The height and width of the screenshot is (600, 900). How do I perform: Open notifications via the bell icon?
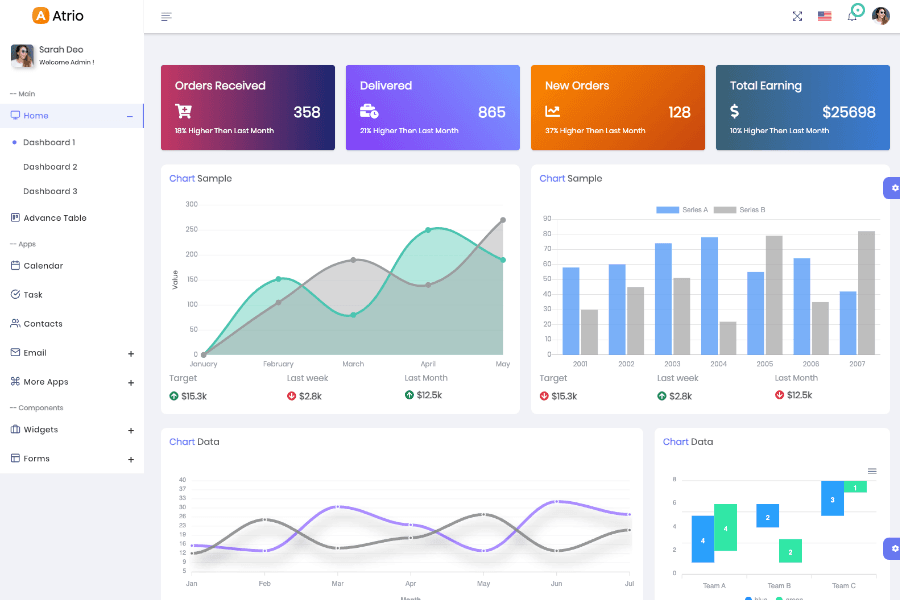coord(853,16)
